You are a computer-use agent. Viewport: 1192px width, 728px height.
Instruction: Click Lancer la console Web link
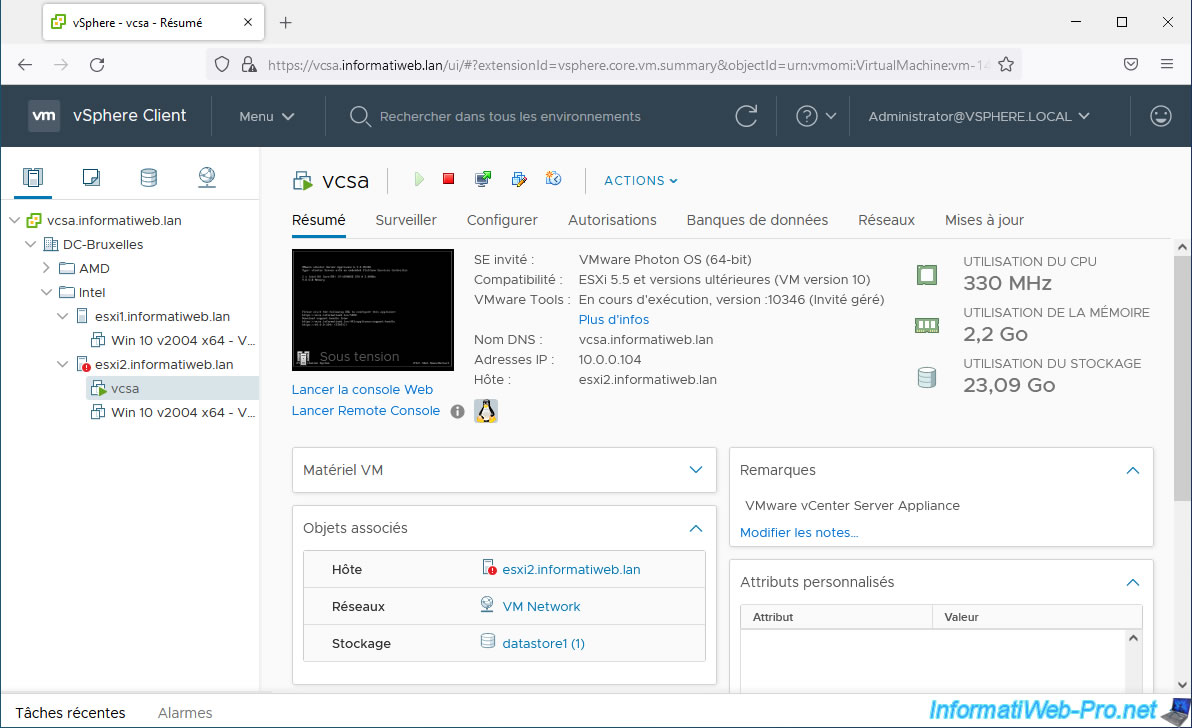[x=362, y=390]
